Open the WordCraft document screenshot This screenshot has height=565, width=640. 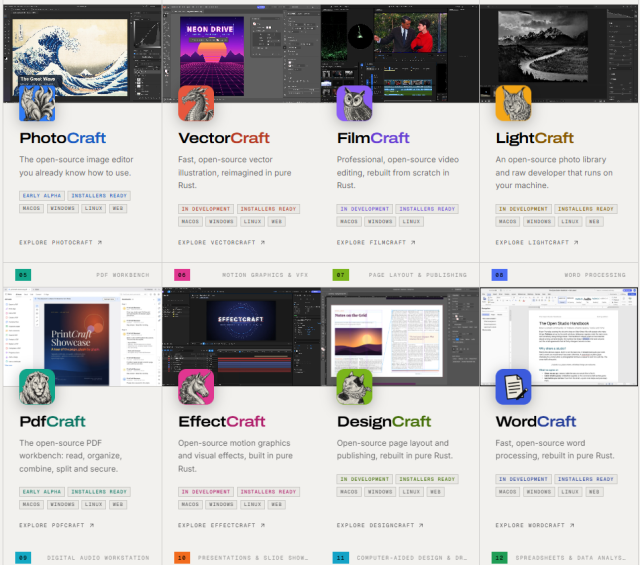tap(559, 337)
